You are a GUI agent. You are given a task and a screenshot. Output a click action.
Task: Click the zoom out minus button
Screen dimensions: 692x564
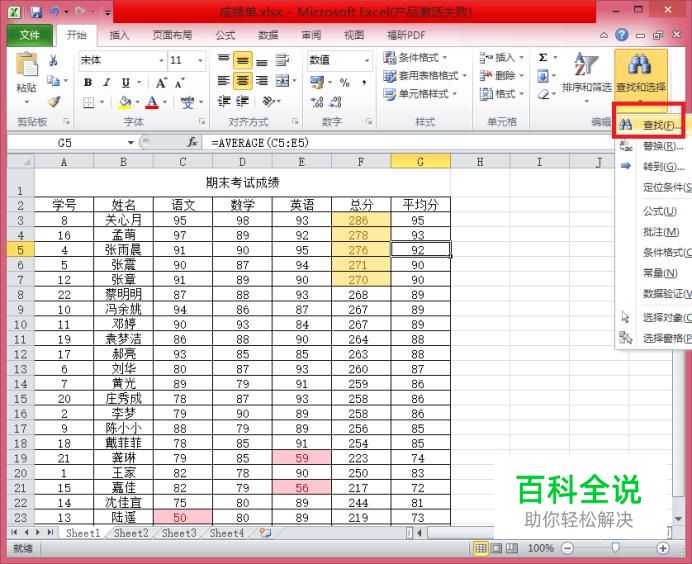[568, 548]
